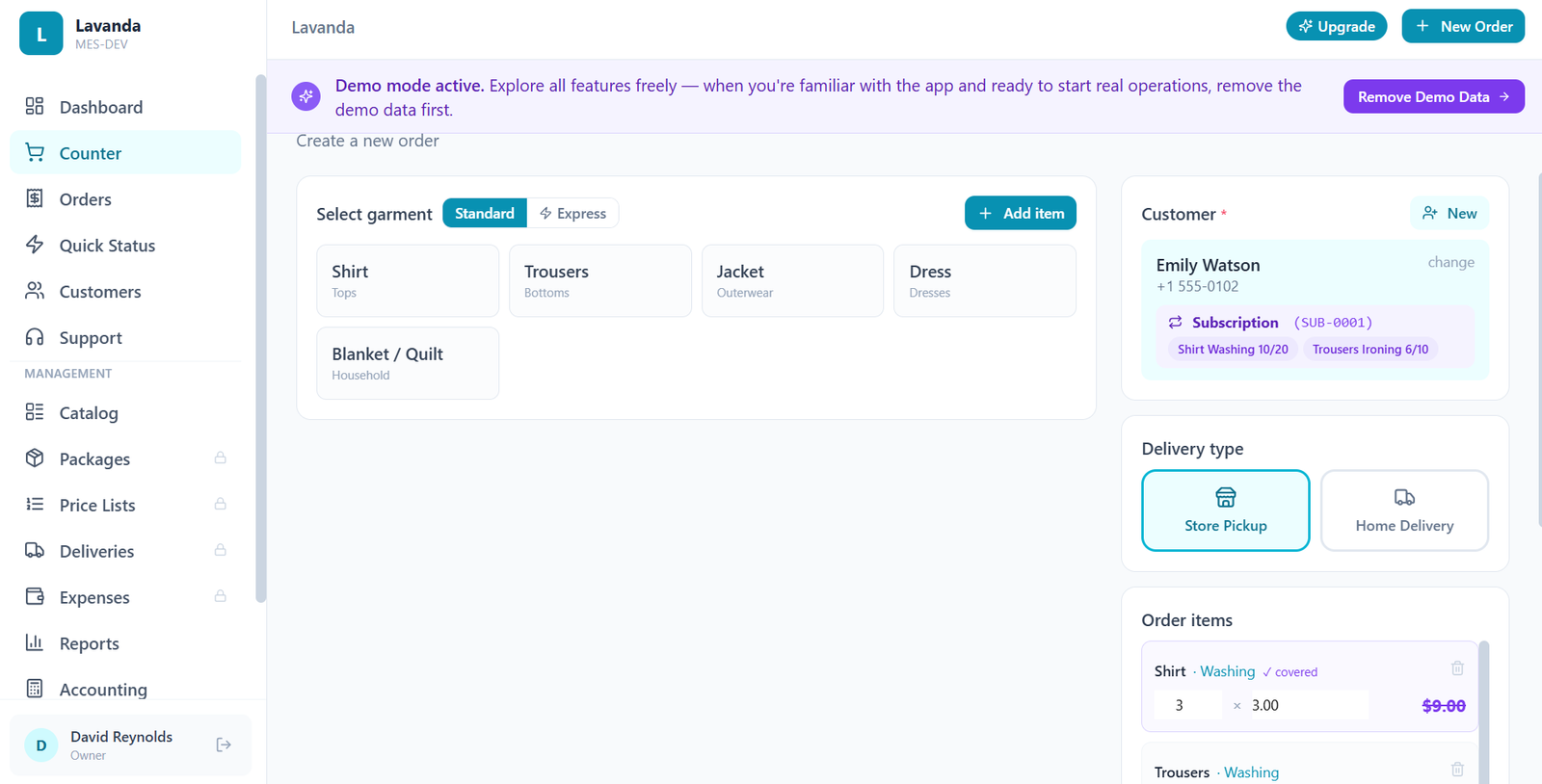Click lock icon beside Expenses
The height and width of the screenshot is (784, 1542).
click(x=221, y=597)
